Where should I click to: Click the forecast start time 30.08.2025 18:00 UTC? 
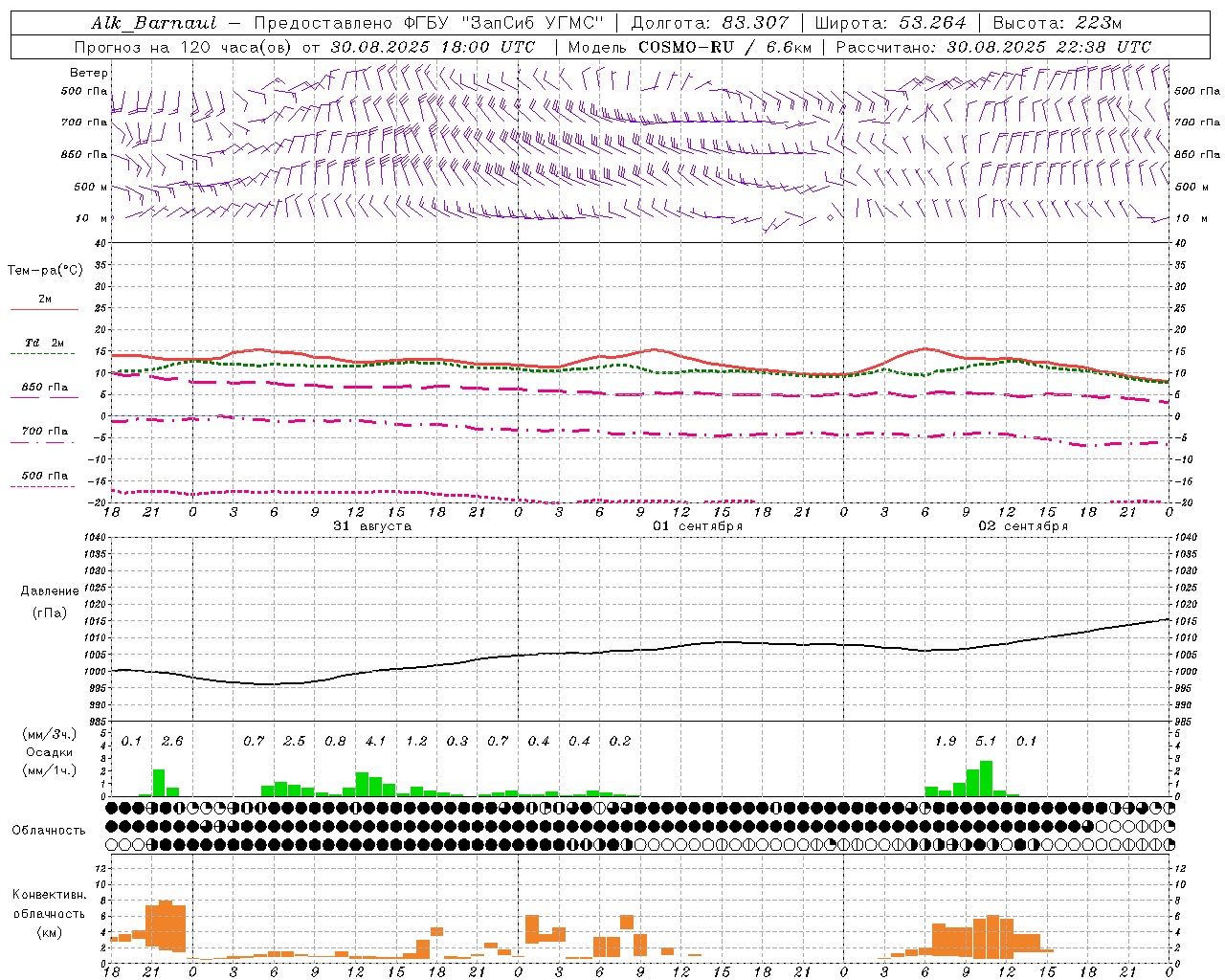click(x=433, y=47)
